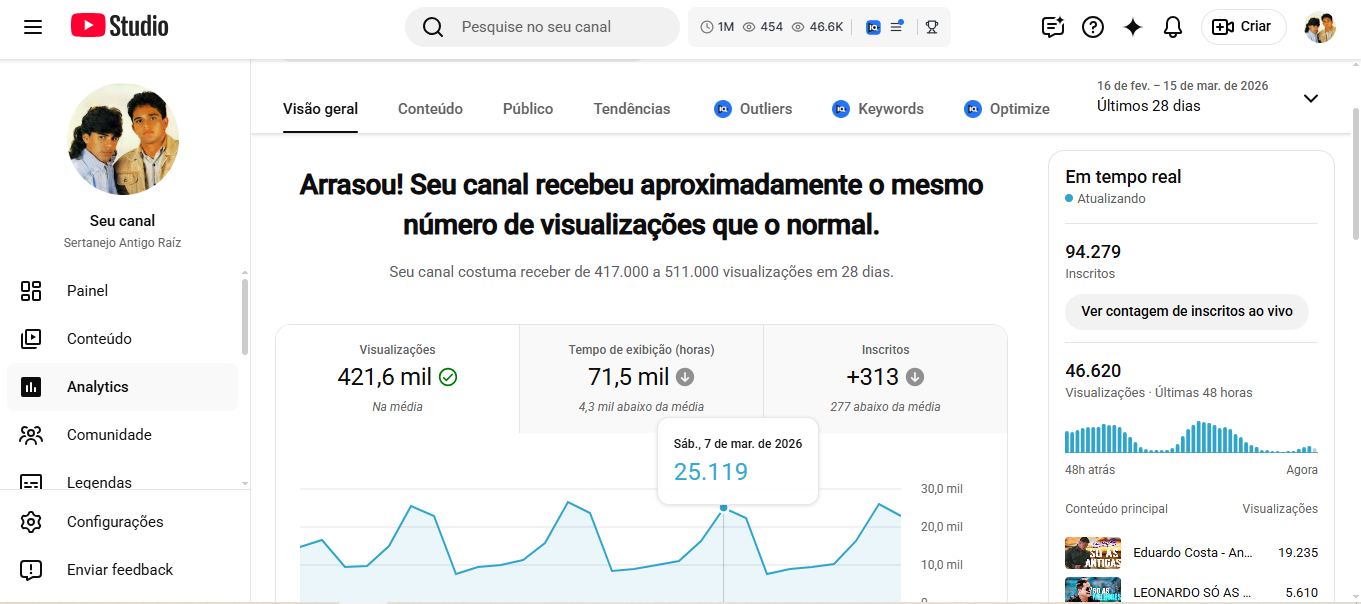Click the help question mark icon
The width and height of the screenshot is (1361, 604).
point(1093,27)
